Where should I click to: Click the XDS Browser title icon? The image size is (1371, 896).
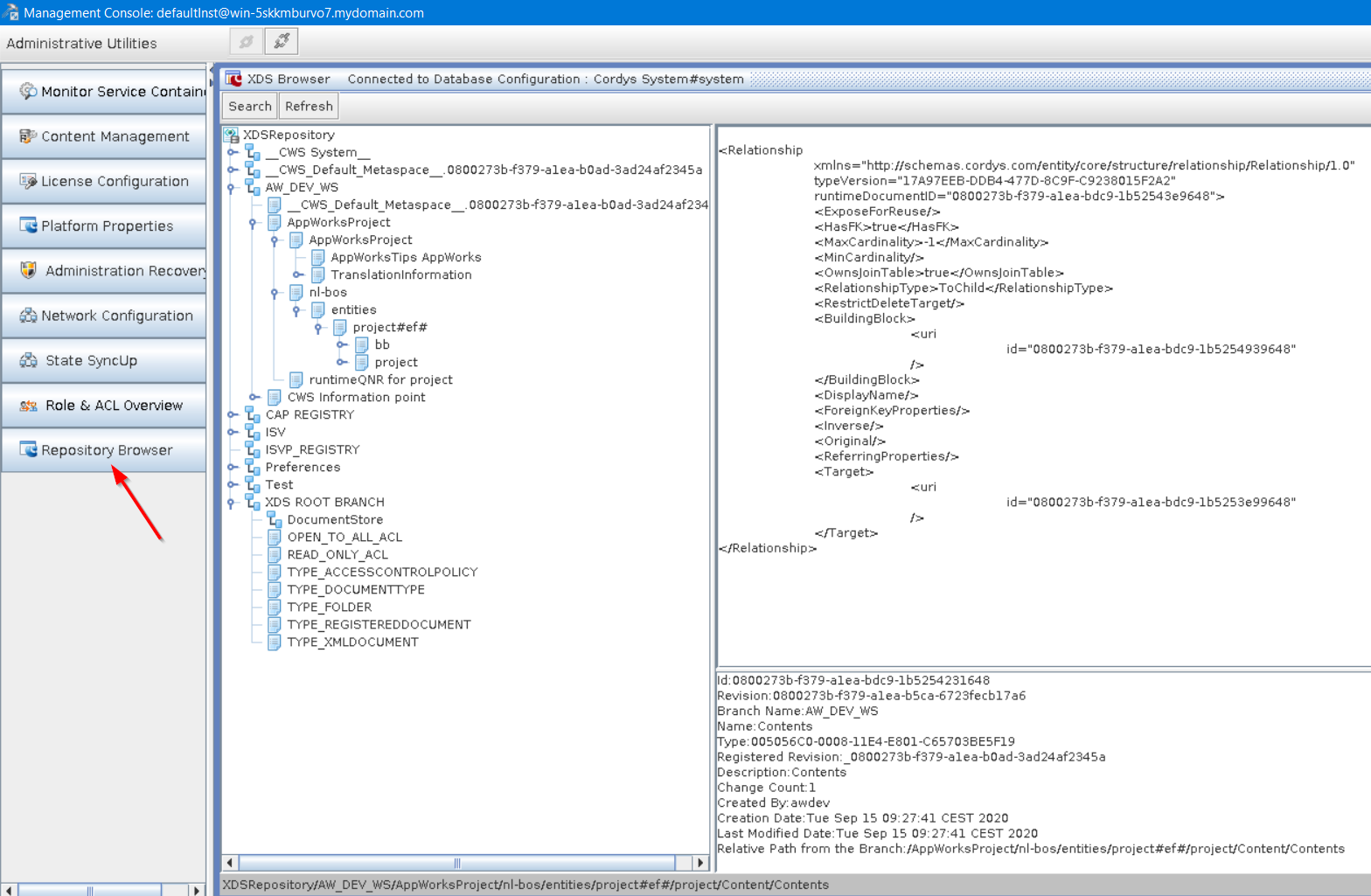(233, 79)
